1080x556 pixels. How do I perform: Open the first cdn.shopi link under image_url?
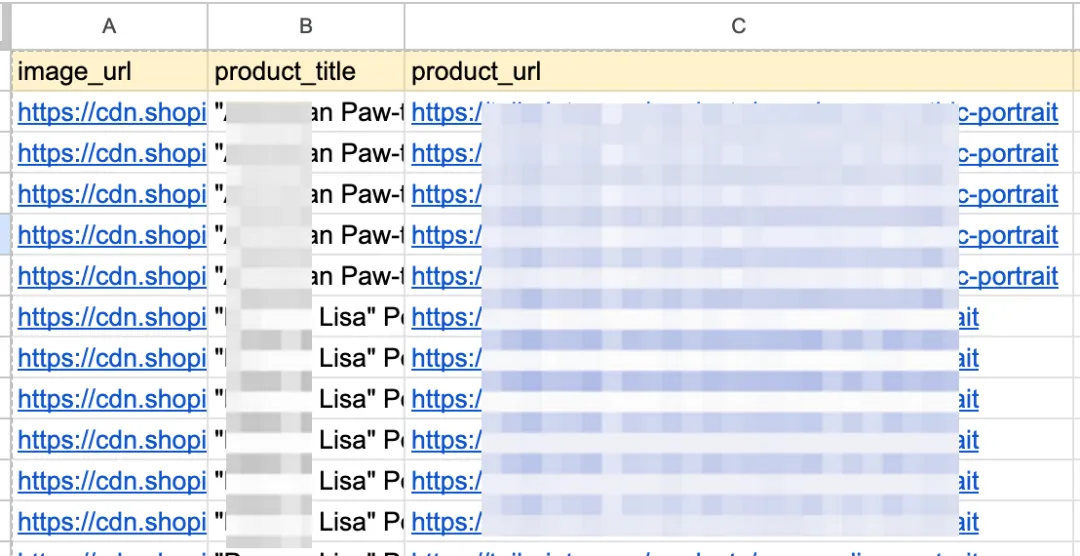(x=111, y=113)
